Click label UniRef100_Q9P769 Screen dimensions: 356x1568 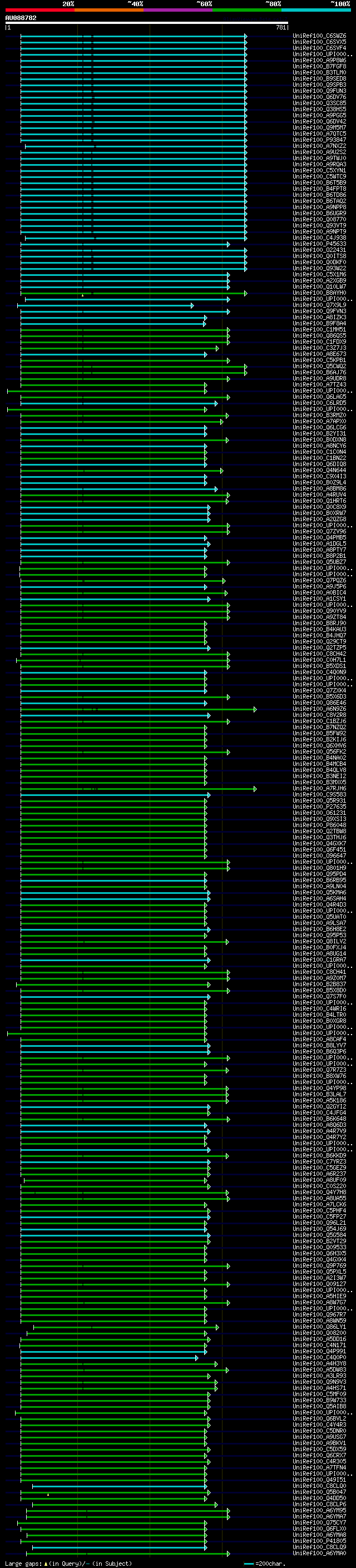[x=319, y=1266]
